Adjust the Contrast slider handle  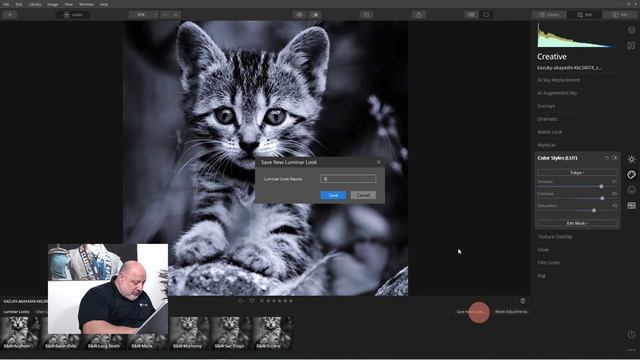pos(602,198)
